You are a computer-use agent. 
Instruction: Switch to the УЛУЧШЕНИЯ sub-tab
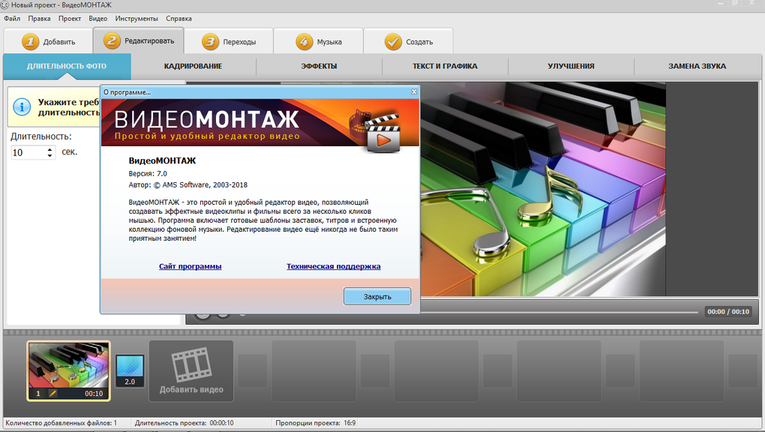(571, 66)
